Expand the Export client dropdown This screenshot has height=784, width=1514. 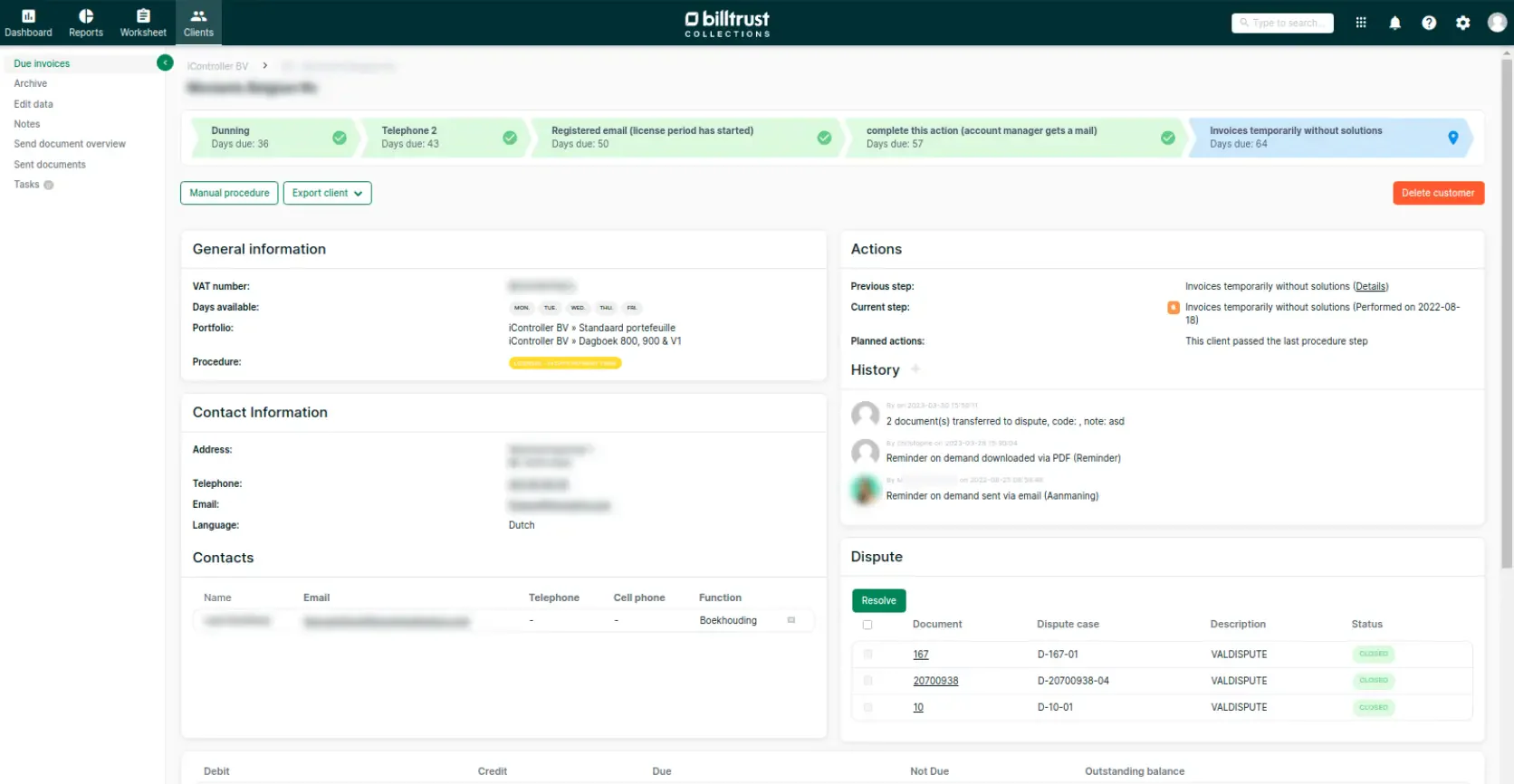(327, 193)
